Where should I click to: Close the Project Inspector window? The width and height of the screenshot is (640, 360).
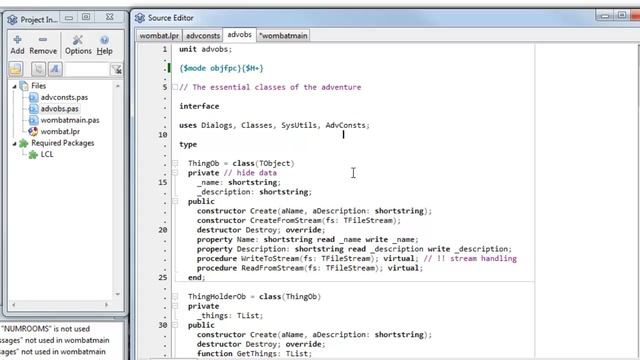[109, 17]
